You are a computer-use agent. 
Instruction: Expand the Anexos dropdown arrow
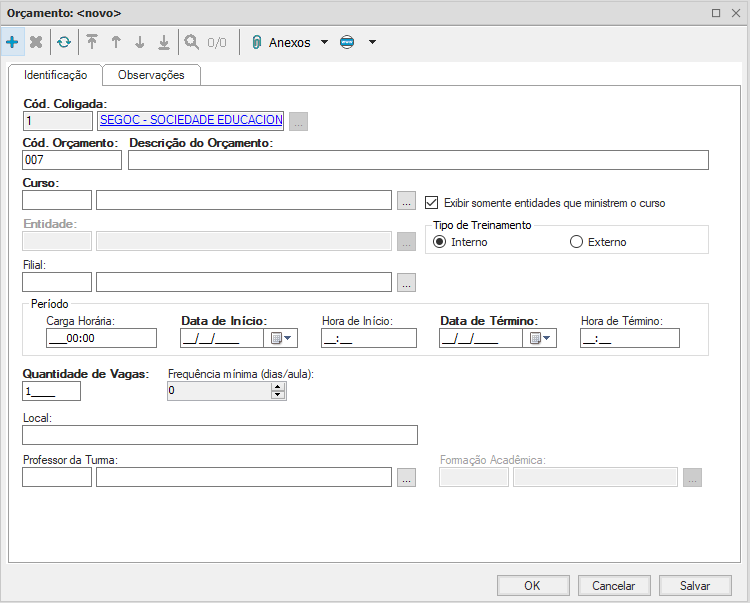tap(324, 42)
